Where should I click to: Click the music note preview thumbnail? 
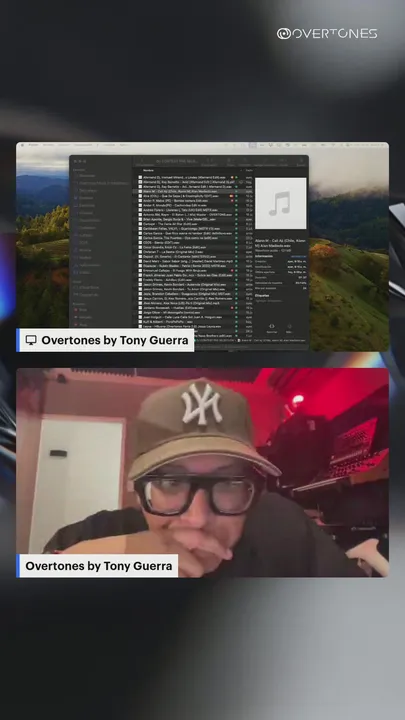tap(280, 203)
